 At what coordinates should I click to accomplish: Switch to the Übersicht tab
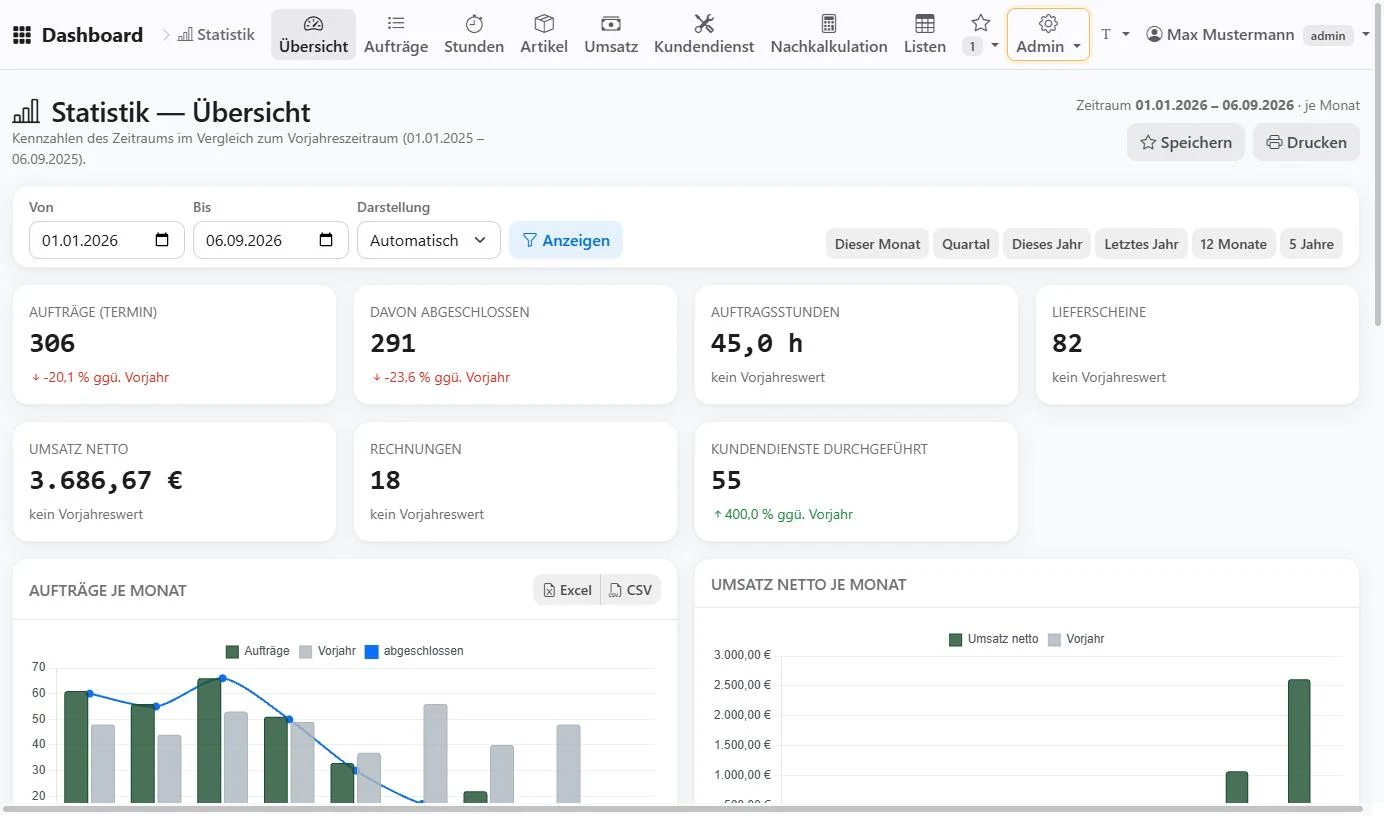314,35
